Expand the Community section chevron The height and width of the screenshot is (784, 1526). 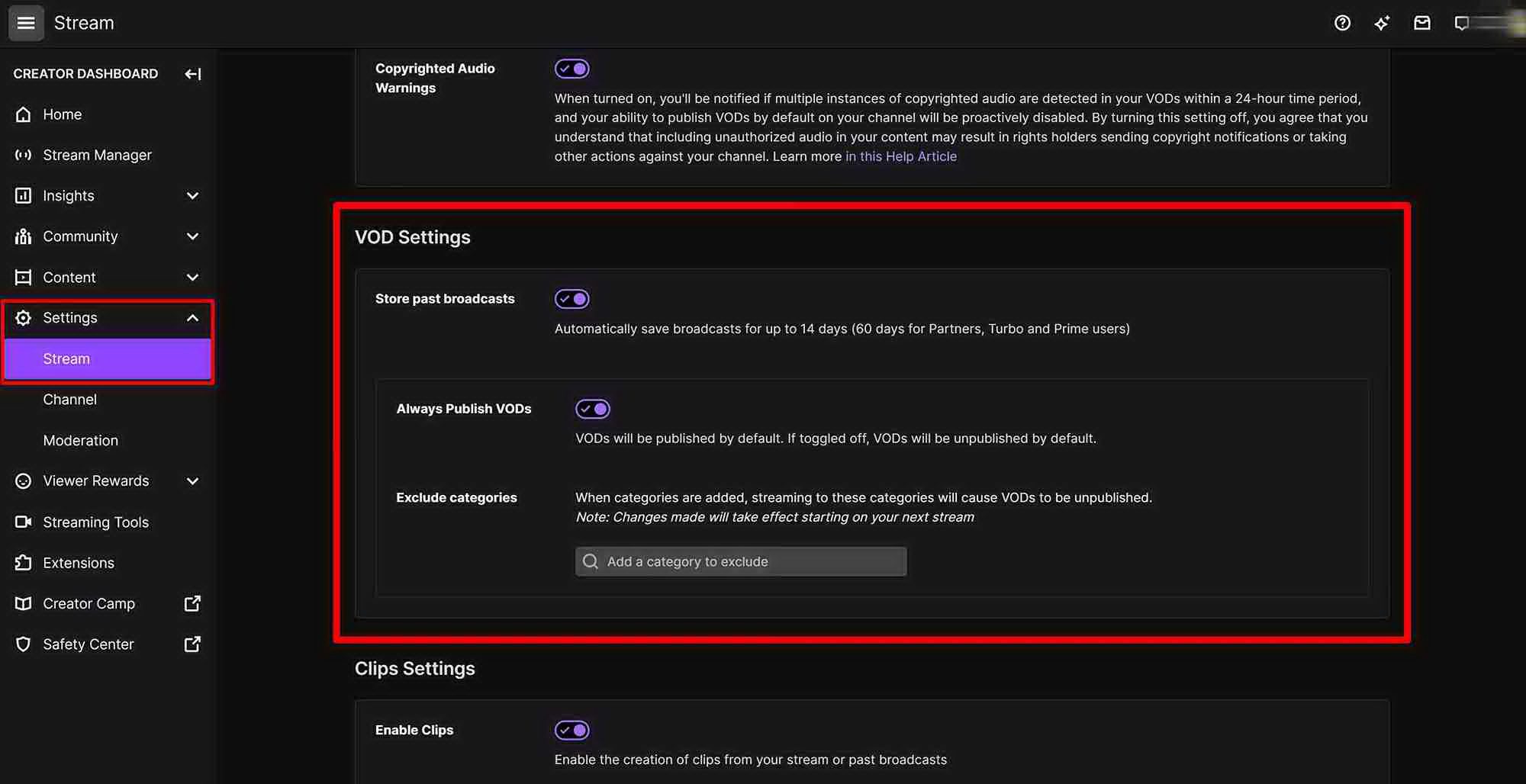192,236
